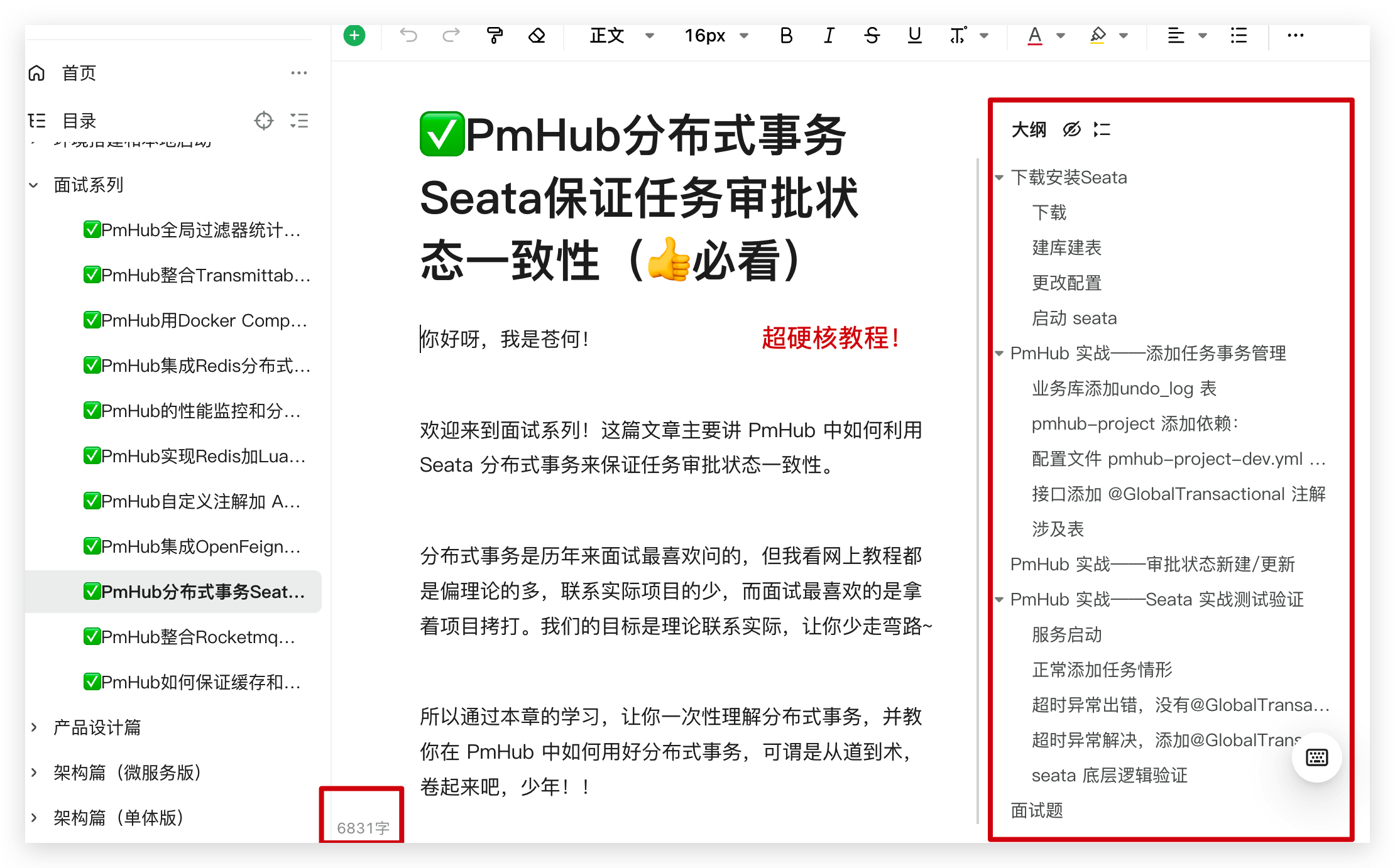The height and width of the screenshot is (868, 1395).
Task: Open PmHub全局过滤器统计 document
Action: [192, 230]
